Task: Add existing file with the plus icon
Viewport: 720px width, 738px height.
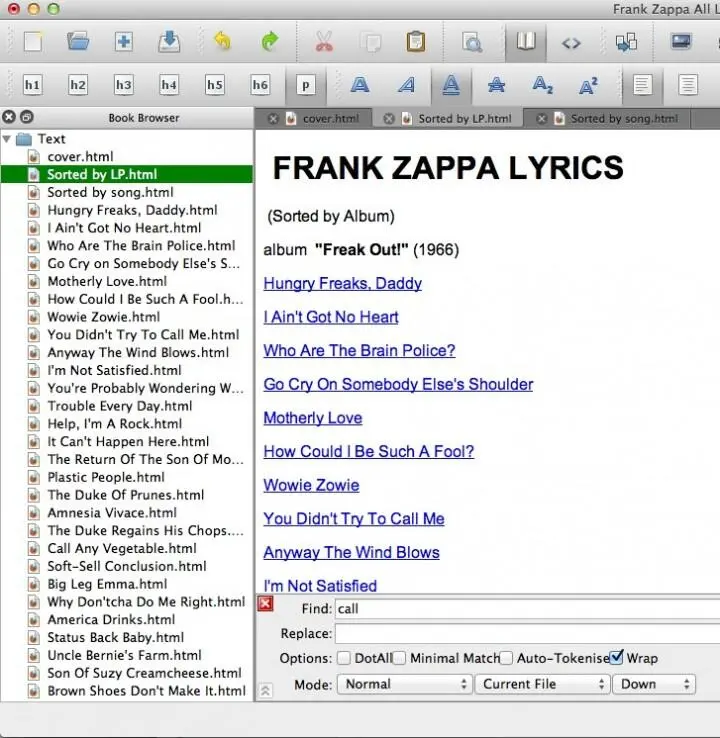Action: point(124,41)
